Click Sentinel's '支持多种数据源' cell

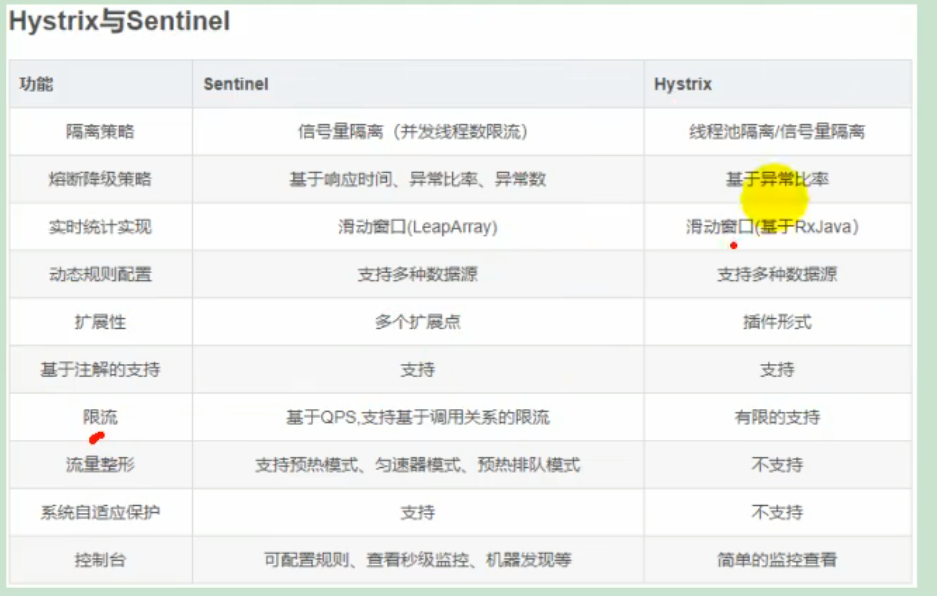click(x=418, y=274)
